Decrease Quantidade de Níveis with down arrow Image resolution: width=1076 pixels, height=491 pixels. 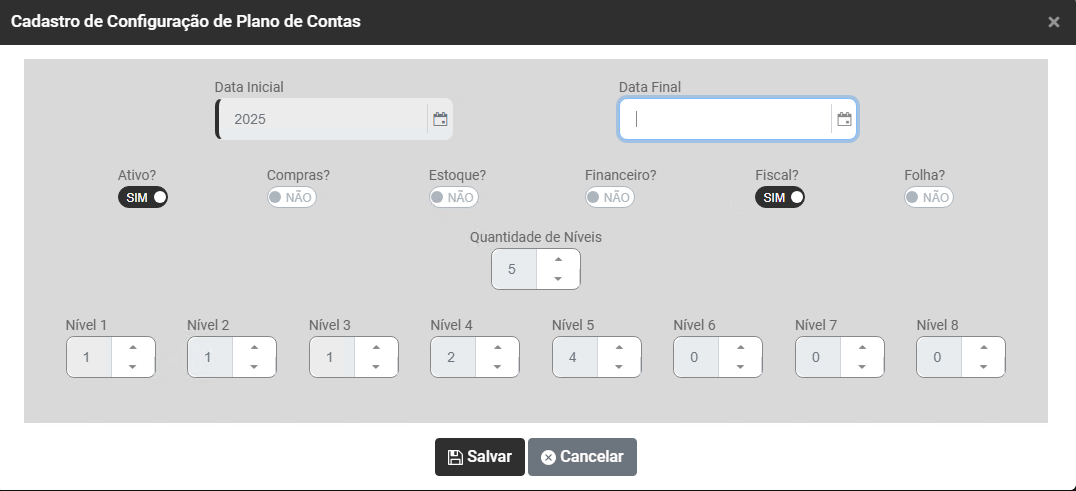[x=558, y=279]
